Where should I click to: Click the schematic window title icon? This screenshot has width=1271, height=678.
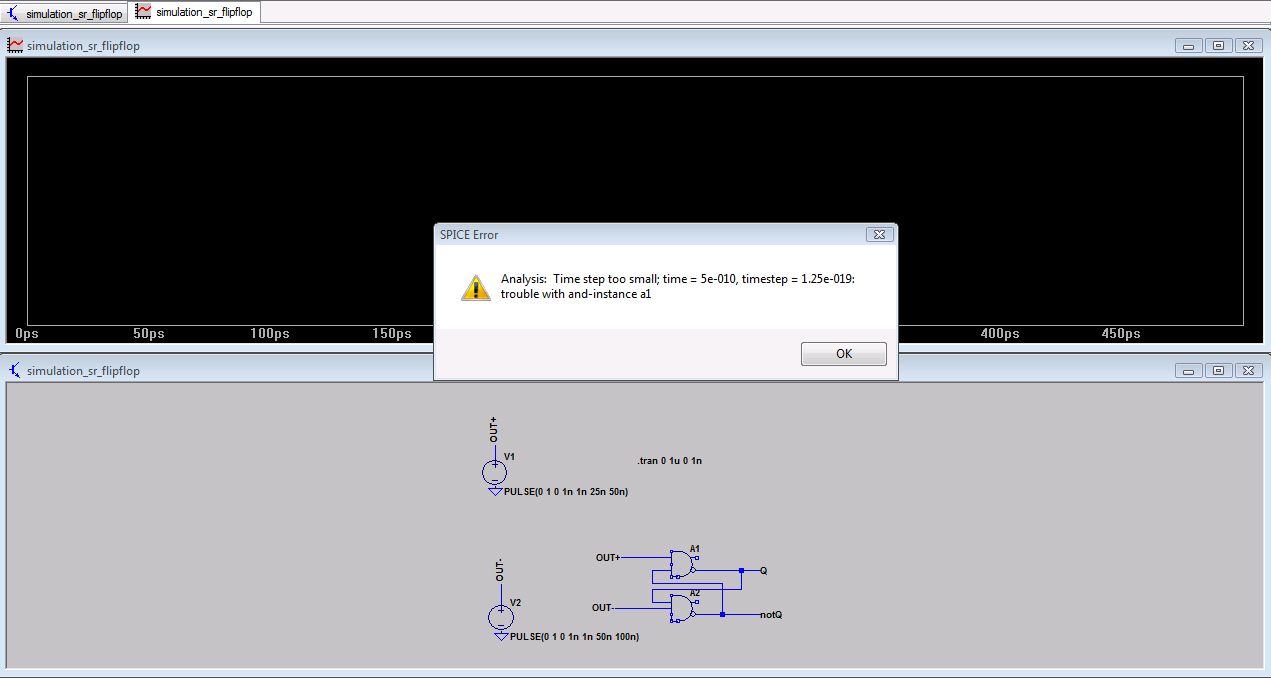(x=15, y=370)
